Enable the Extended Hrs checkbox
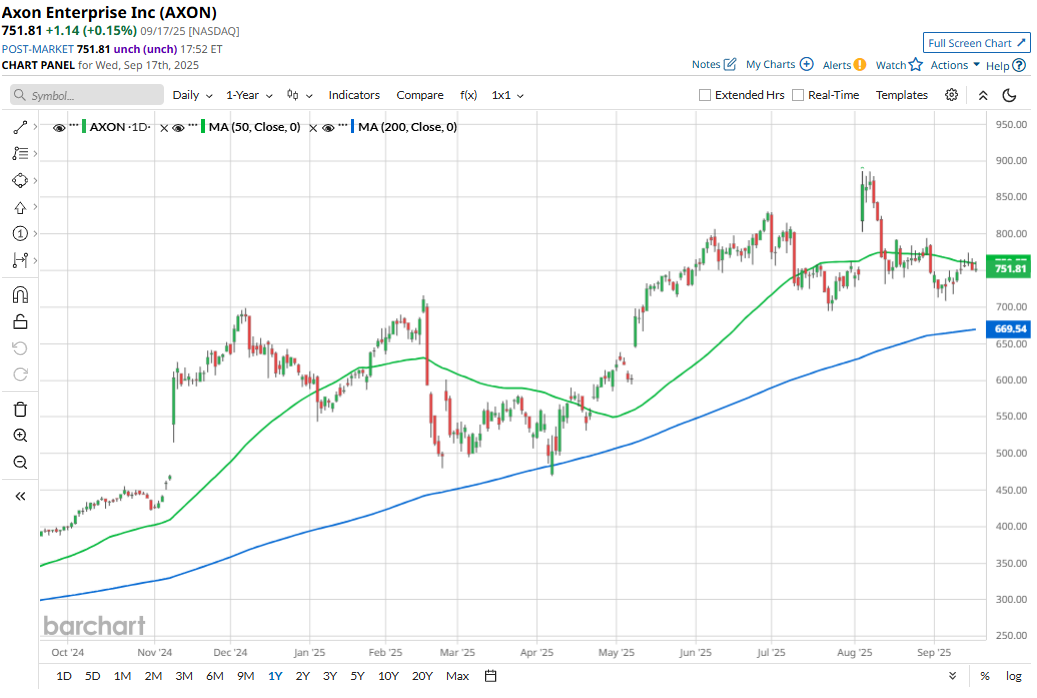The width and height of the screenshot is (1037, 698). click(705, 95)
